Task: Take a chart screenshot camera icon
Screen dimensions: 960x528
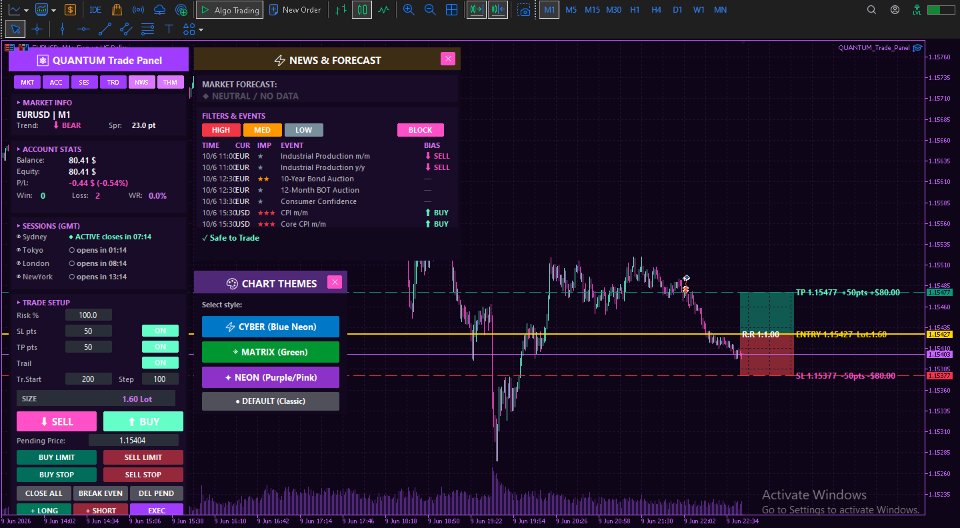Action: tap(523, 10)
